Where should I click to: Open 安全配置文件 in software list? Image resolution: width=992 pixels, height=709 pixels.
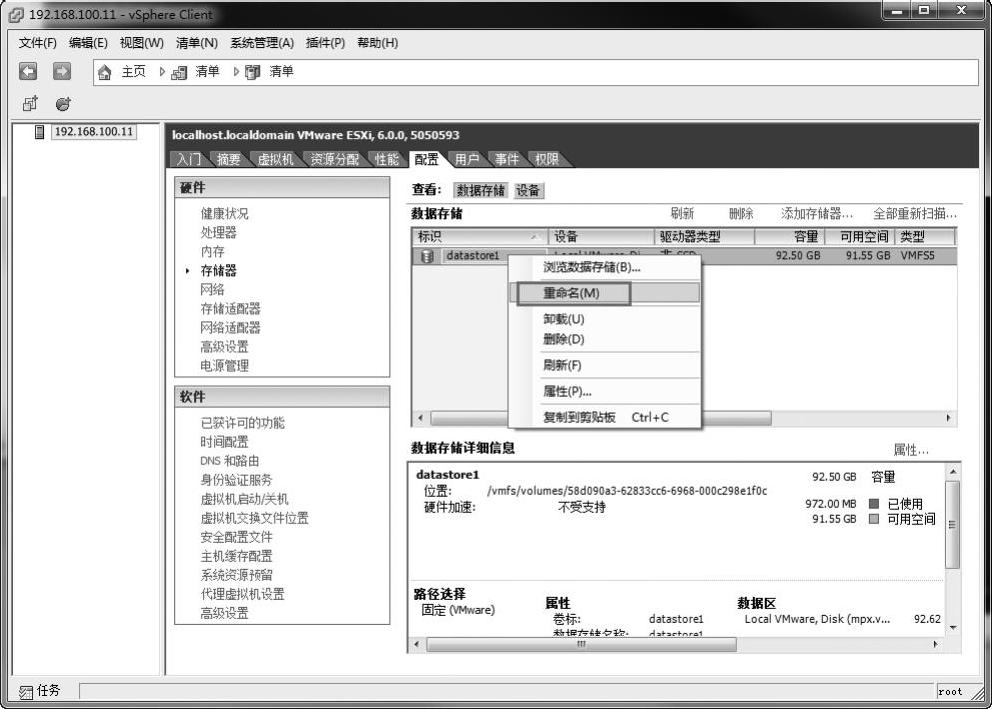(x=237, y=536)
